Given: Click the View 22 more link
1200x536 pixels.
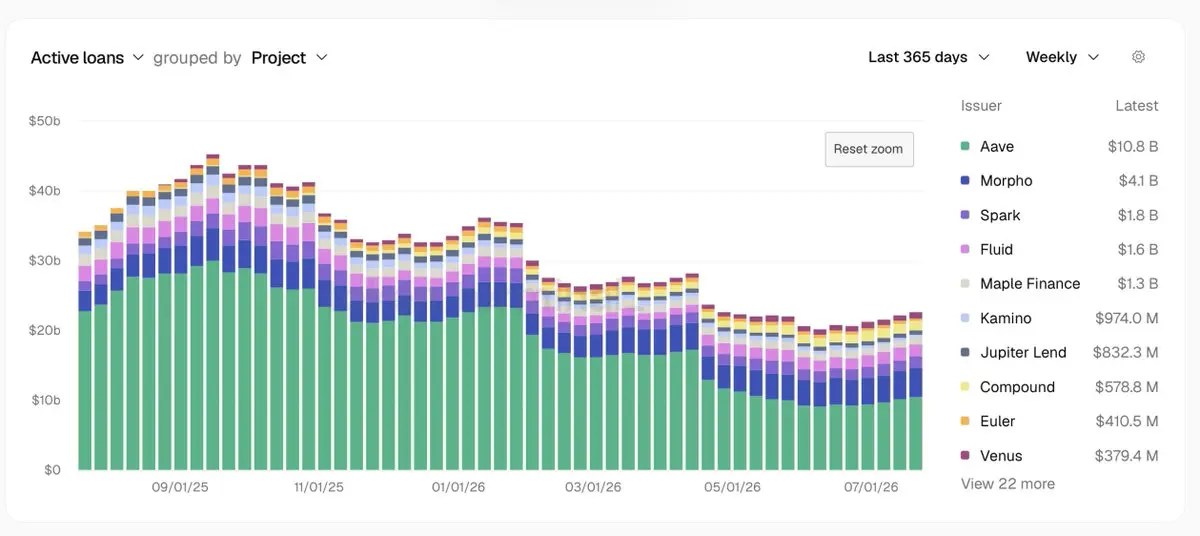Looking at the screenshot, I should click(x=1008, y=484).
